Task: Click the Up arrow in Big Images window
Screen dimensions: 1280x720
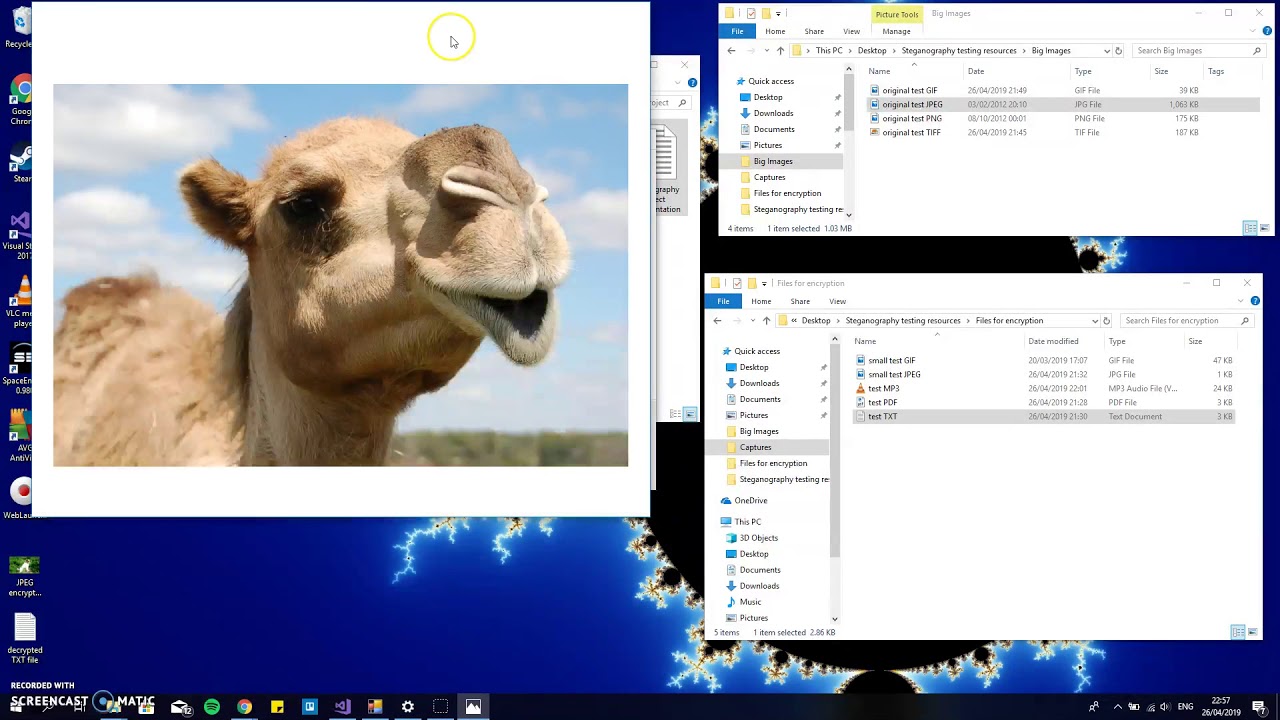Action: tap(780, 51)
